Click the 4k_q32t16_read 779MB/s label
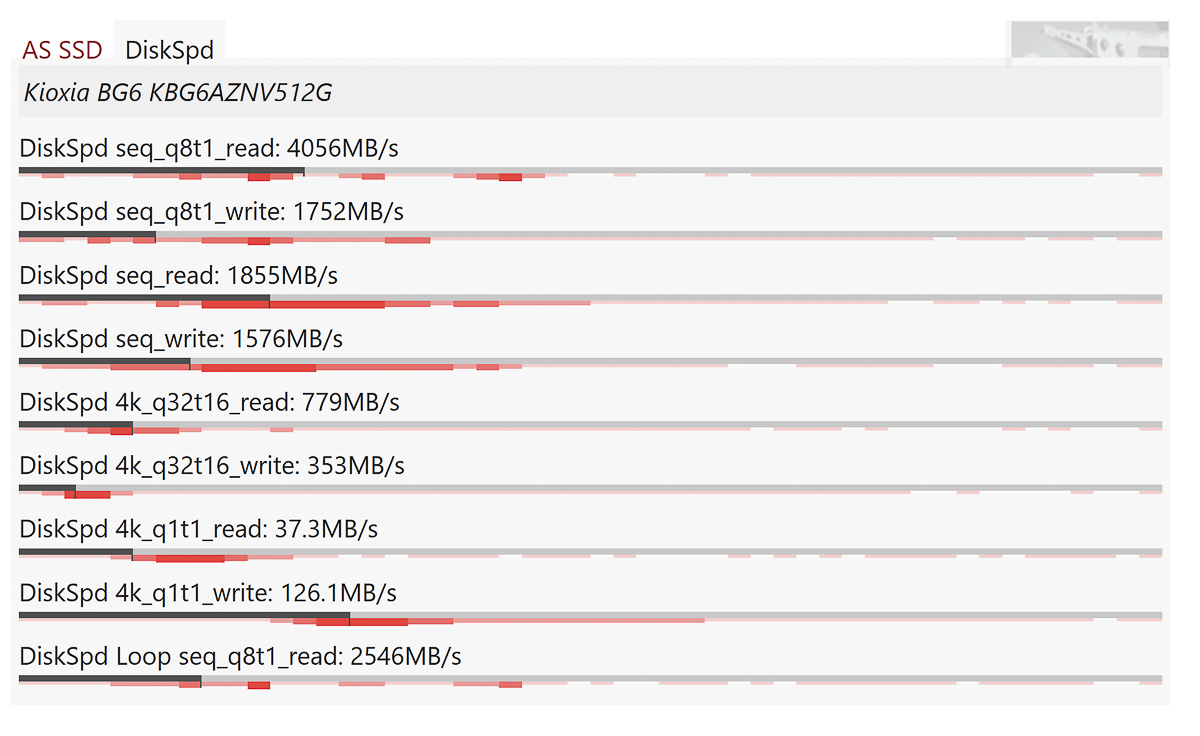1200x736 pixels. (209, 402)
